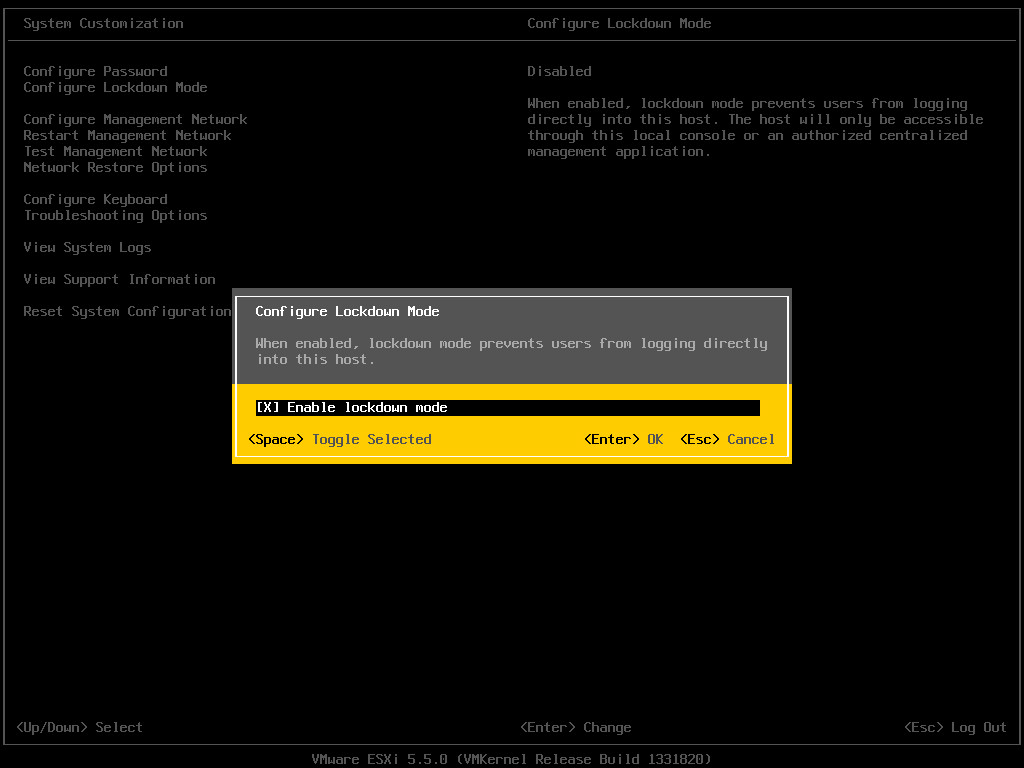
Task: Select Configure Password menu entry
Action: point(95,71)
